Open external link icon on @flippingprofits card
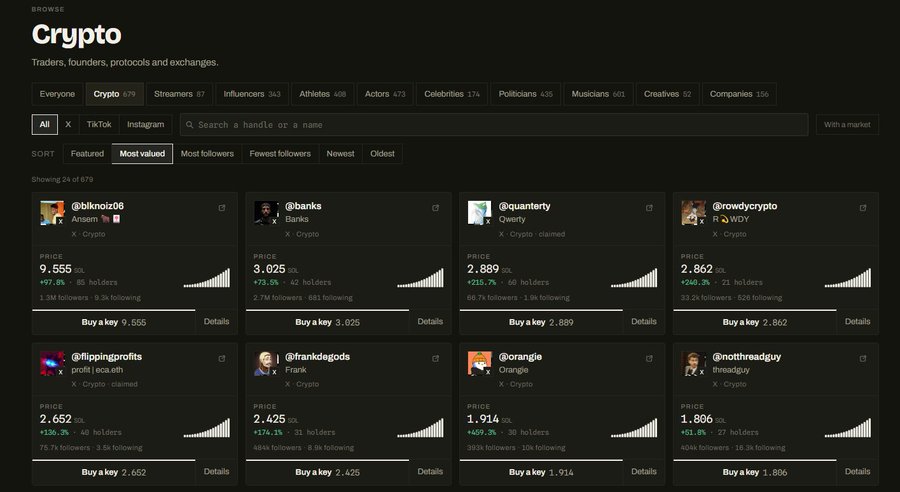Screen dimensions: 900x492 coord(222,358)
